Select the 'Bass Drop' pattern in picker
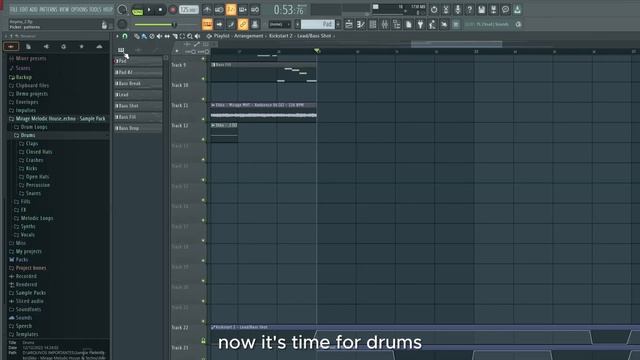 (138, 128)
